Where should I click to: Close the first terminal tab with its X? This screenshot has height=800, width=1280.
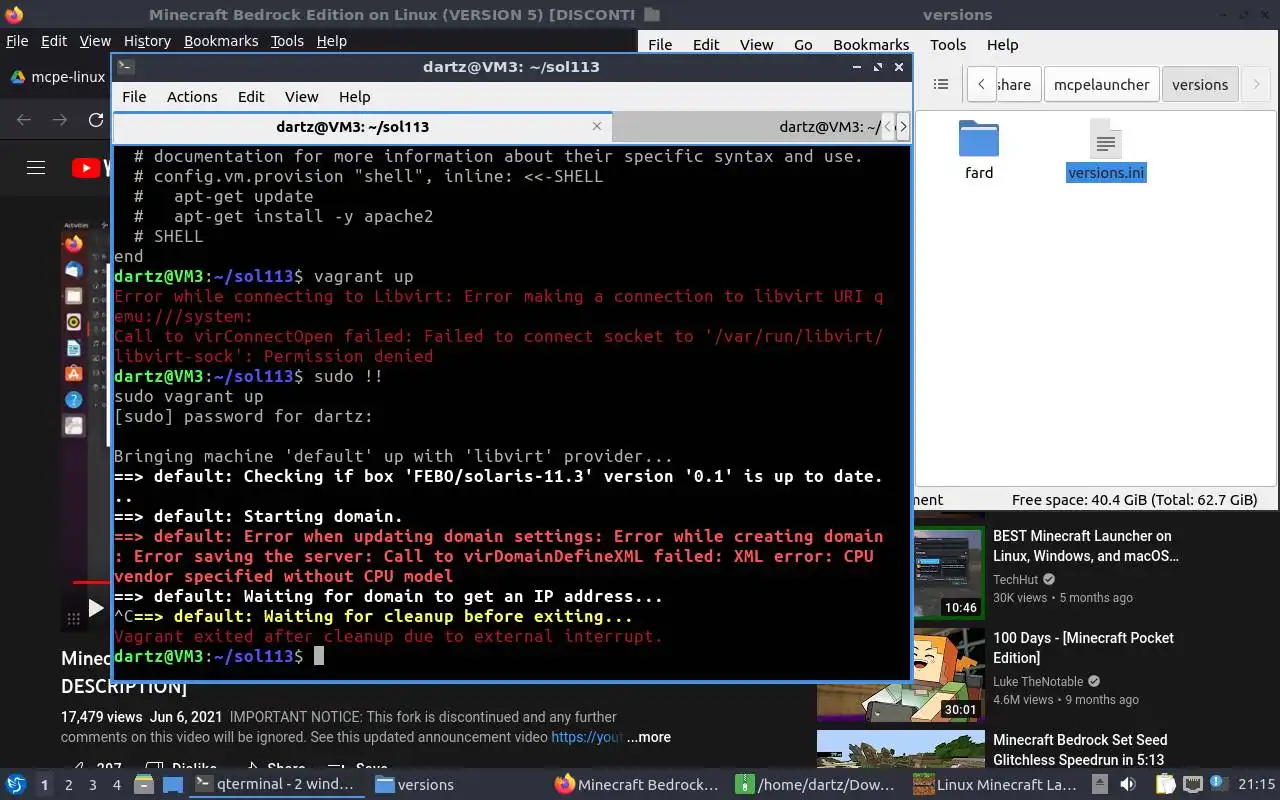[x=597, y=126]
